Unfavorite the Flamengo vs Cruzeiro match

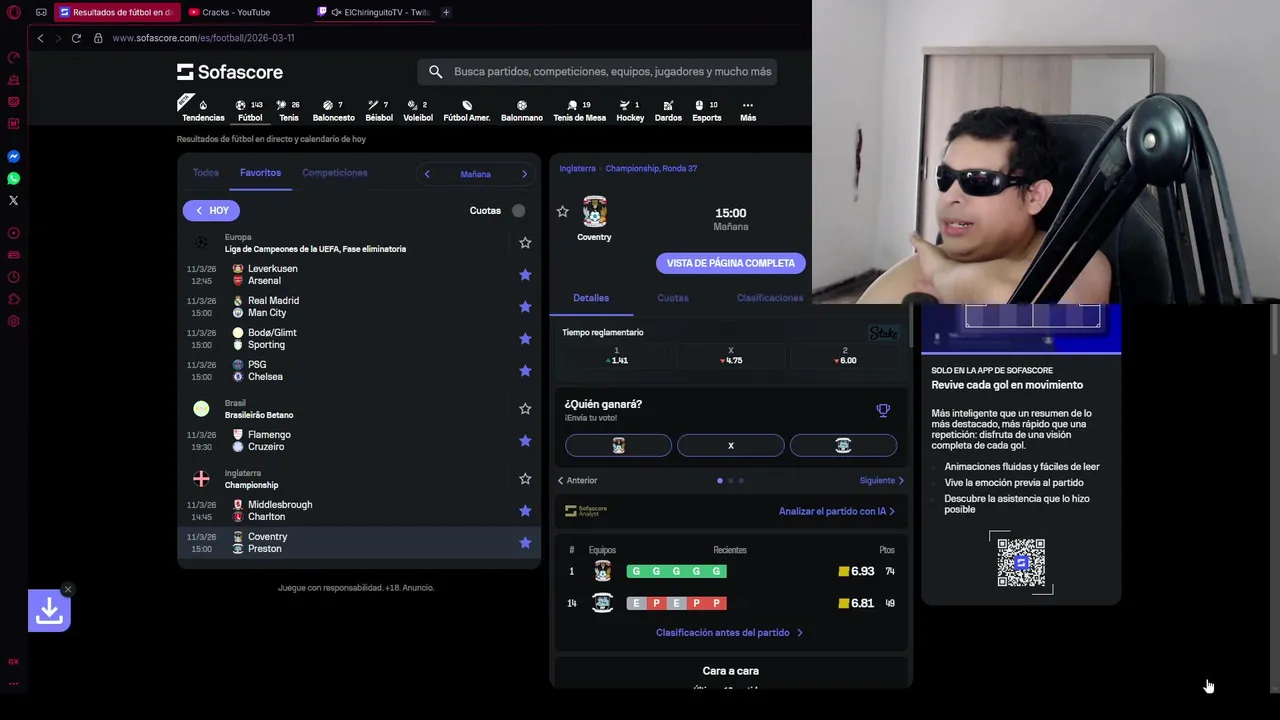tap(525, 441)
